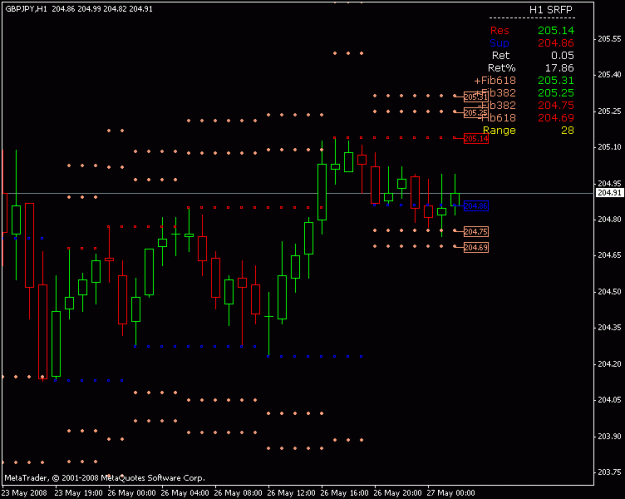The image size is (625, 499).
Task: Click the 205.40 price axis label
Action: click(609, 75)
